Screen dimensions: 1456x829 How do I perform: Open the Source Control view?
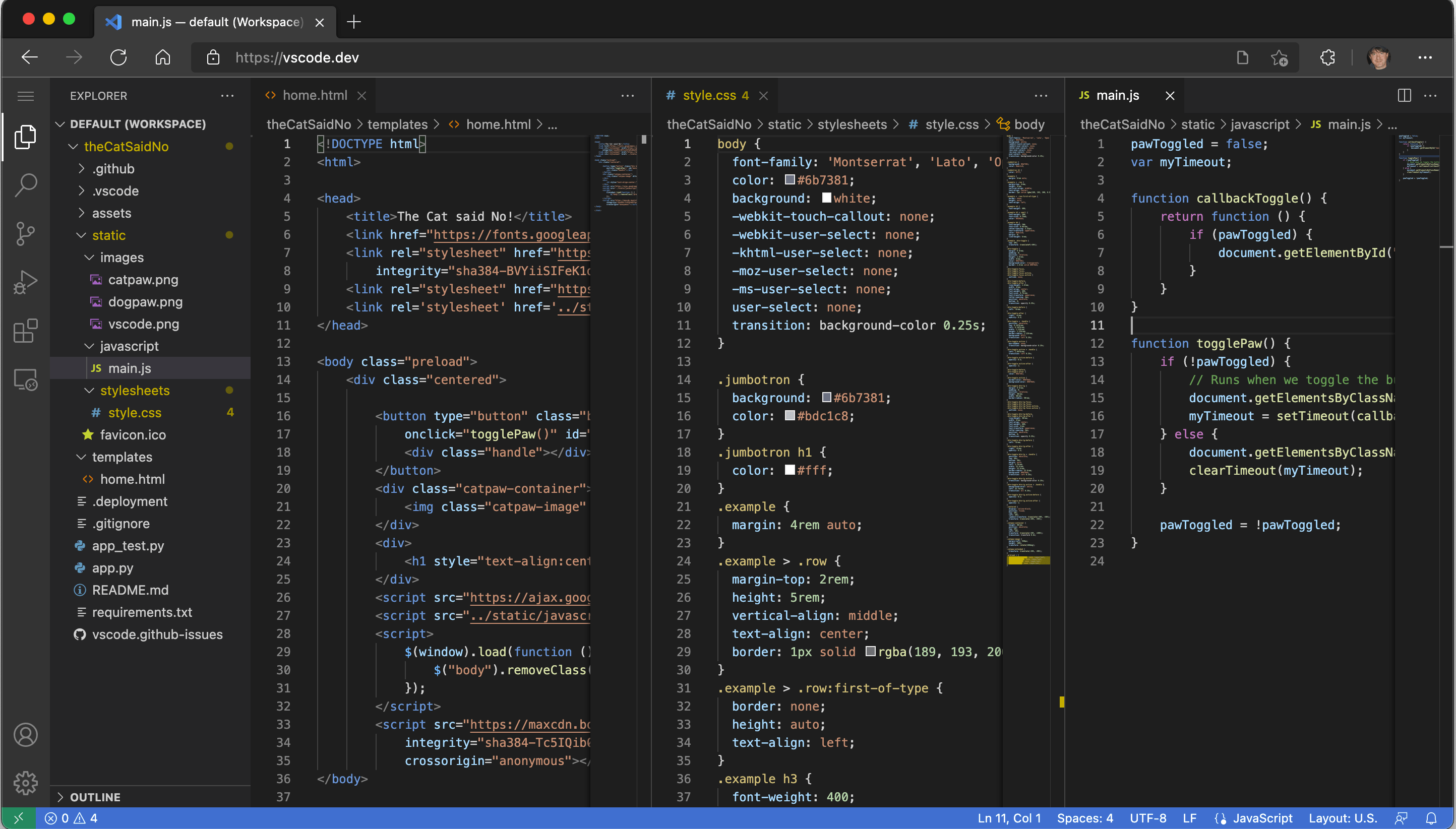point(25,233)
